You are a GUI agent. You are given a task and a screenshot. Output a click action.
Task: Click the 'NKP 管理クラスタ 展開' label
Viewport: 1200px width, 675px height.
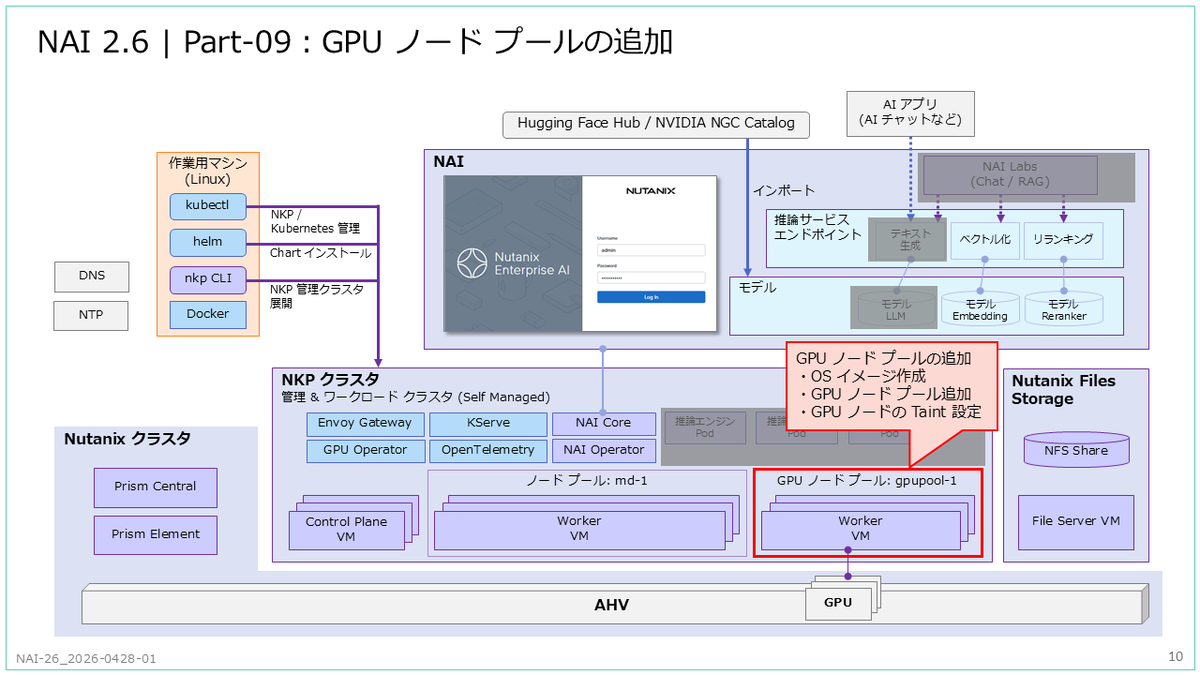(317, 295)
